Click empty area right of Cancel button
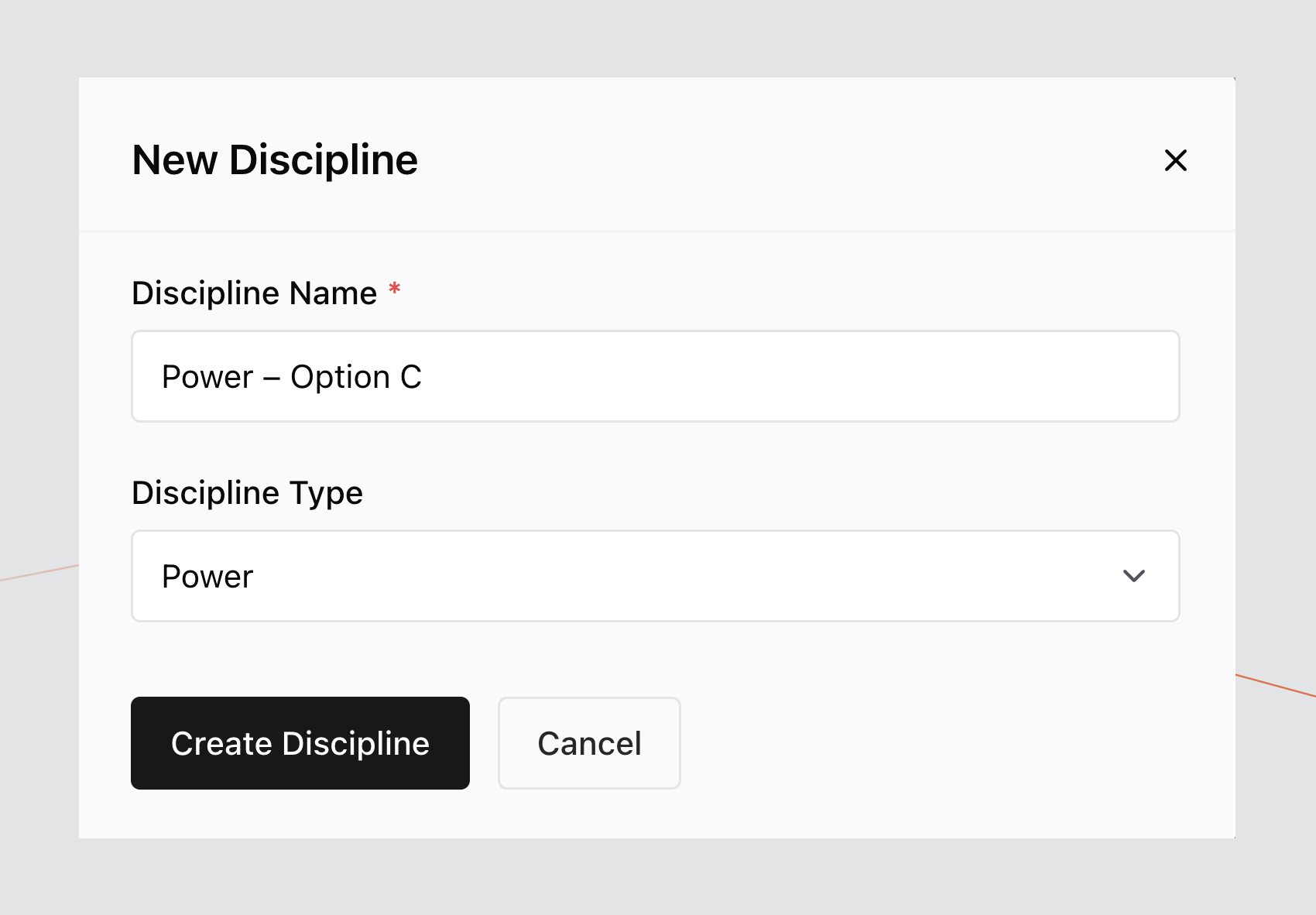This screenshot has width=1316, height=915. point(929,743)
